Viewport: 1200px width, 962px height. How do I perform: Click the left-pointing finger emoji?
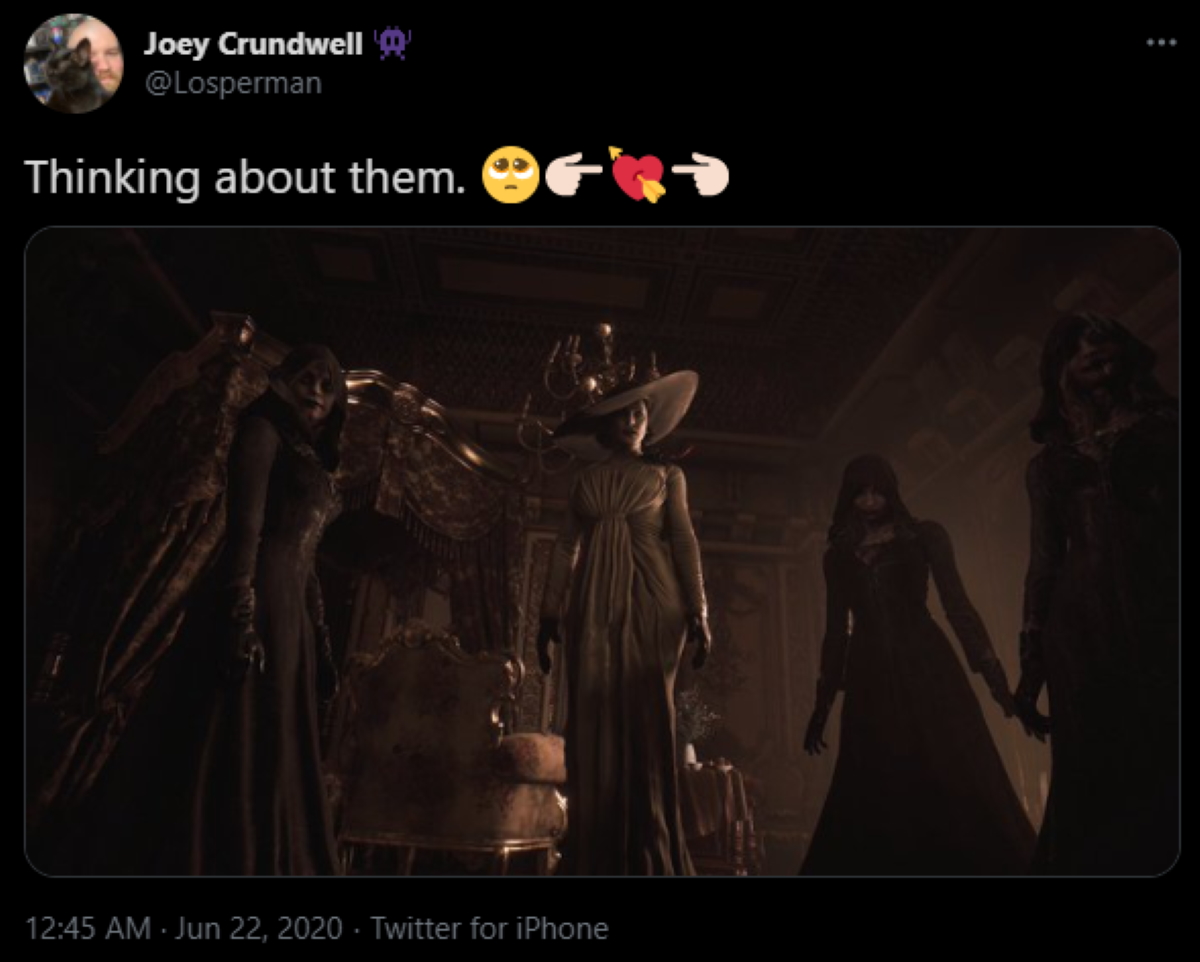coord(701,177)
